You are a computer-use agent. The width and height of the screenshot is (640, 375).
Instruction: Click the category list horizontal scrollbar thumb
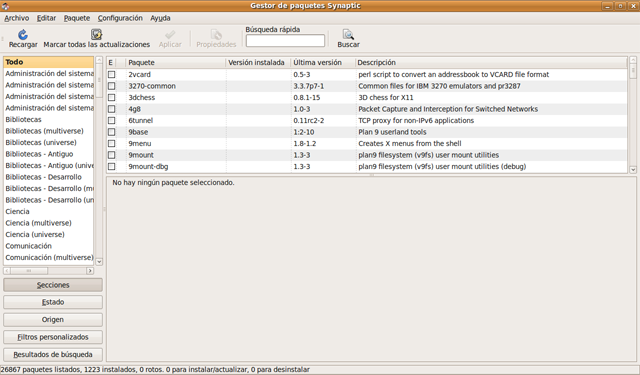(x=29, y=271)
